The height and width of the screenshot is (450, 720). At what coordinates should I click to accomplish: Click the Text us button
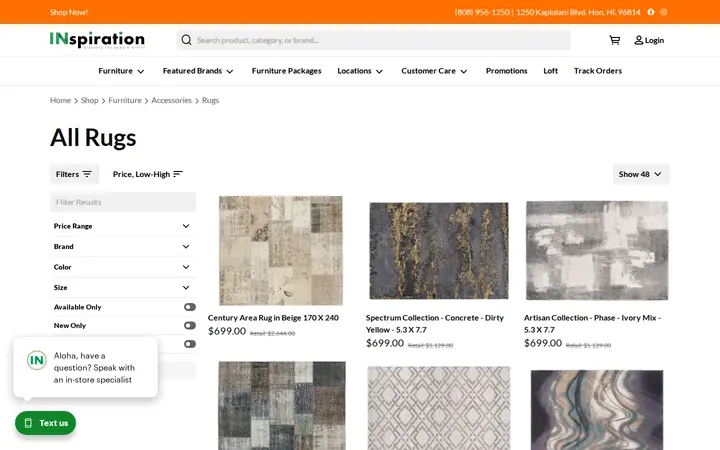point(45,423)
